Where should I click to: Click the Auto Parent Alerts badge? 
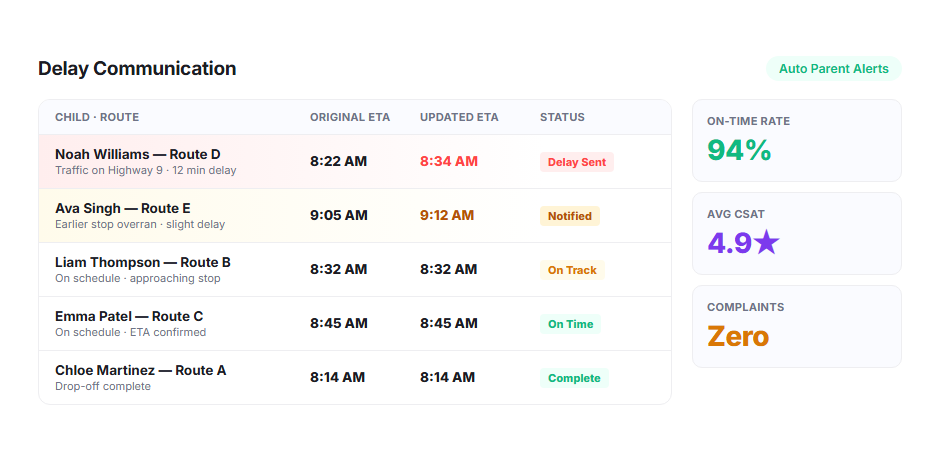[x=833, y=68]
